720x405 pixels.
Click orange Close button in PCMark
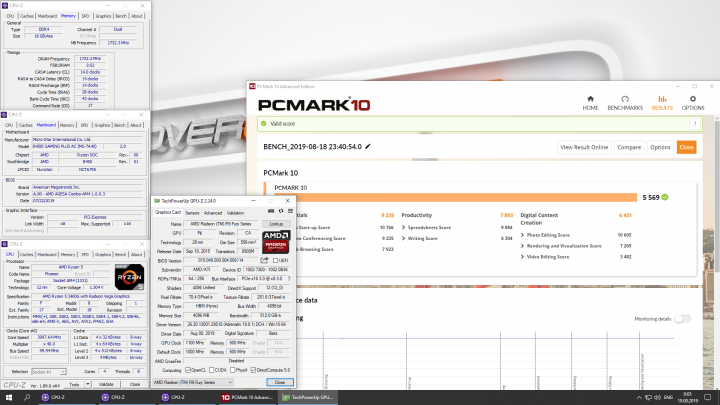point(686,147)
